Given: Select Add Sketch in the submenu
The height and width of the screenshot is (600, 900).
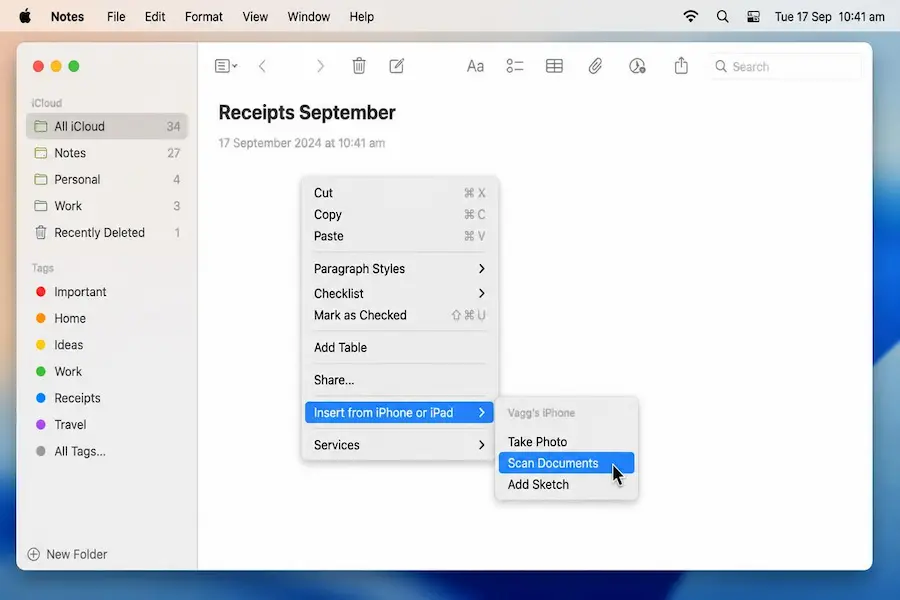Looking at the screenshot, I should coord(567,485).
